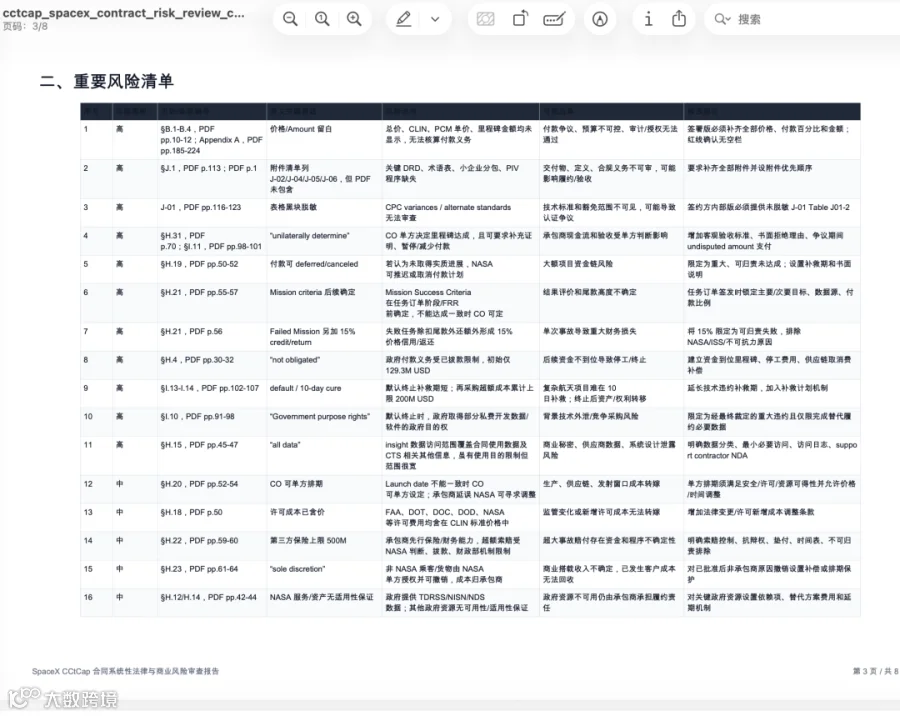Viewport: 900px width, 716px height.
Task: Rotate the page with rotate icon
Action: (520, 19)
